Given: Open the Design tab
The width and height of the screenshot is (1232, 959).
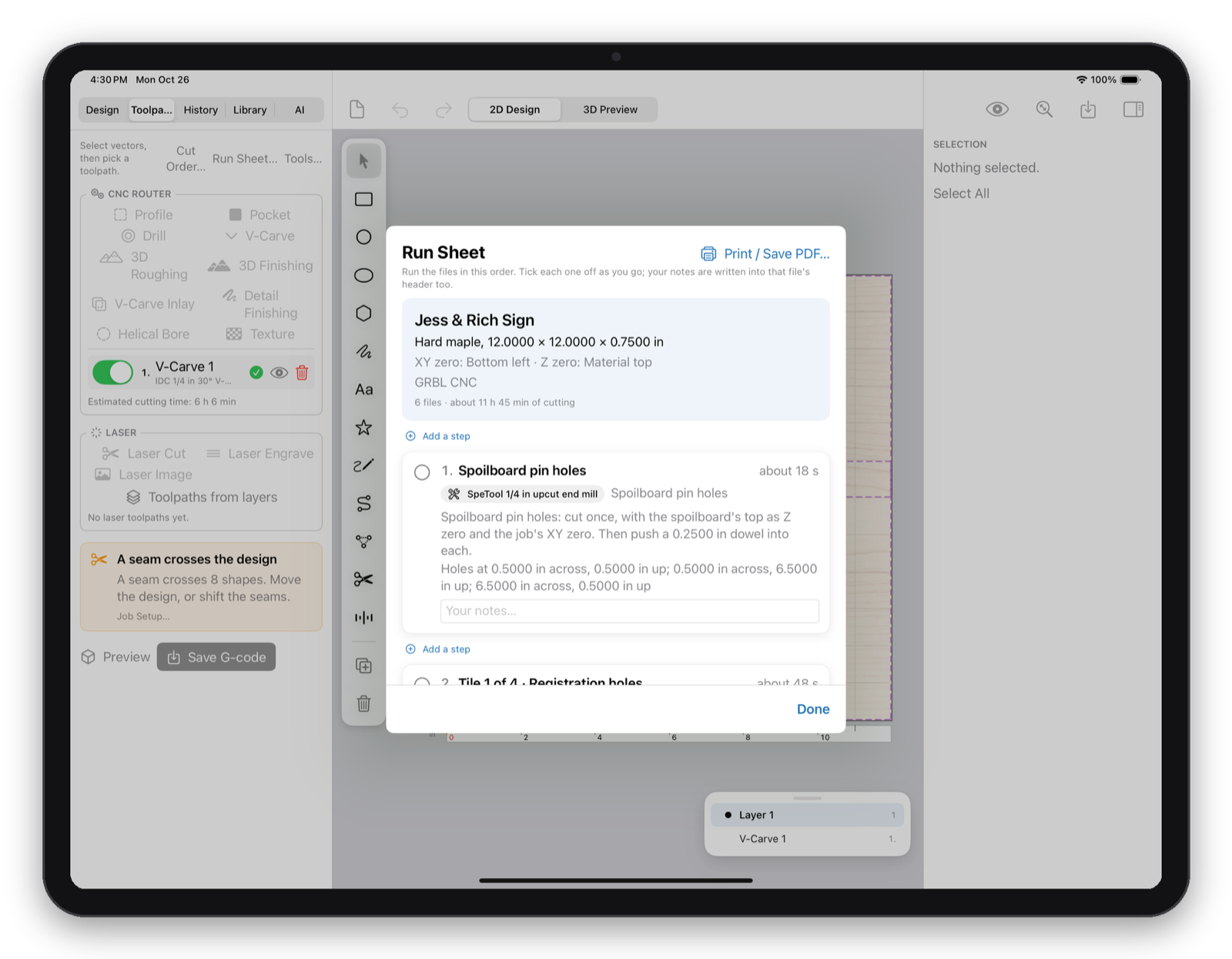Looking at the screenshot, I should pos(102,110).
